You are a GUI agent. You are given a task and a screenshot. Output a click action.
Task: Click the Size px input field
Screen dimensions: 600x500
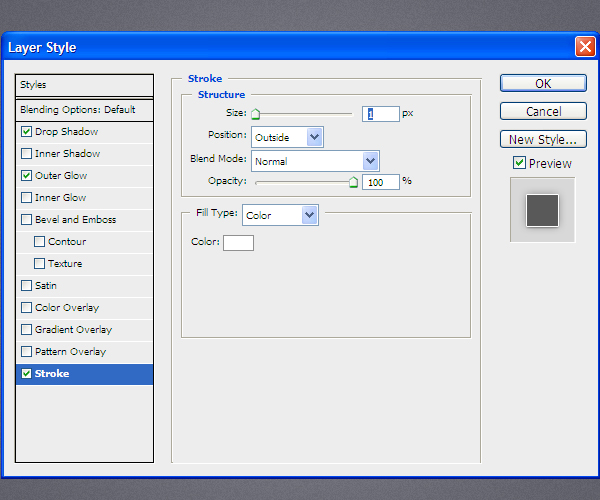pyautogui.click(x=381, y=114)
